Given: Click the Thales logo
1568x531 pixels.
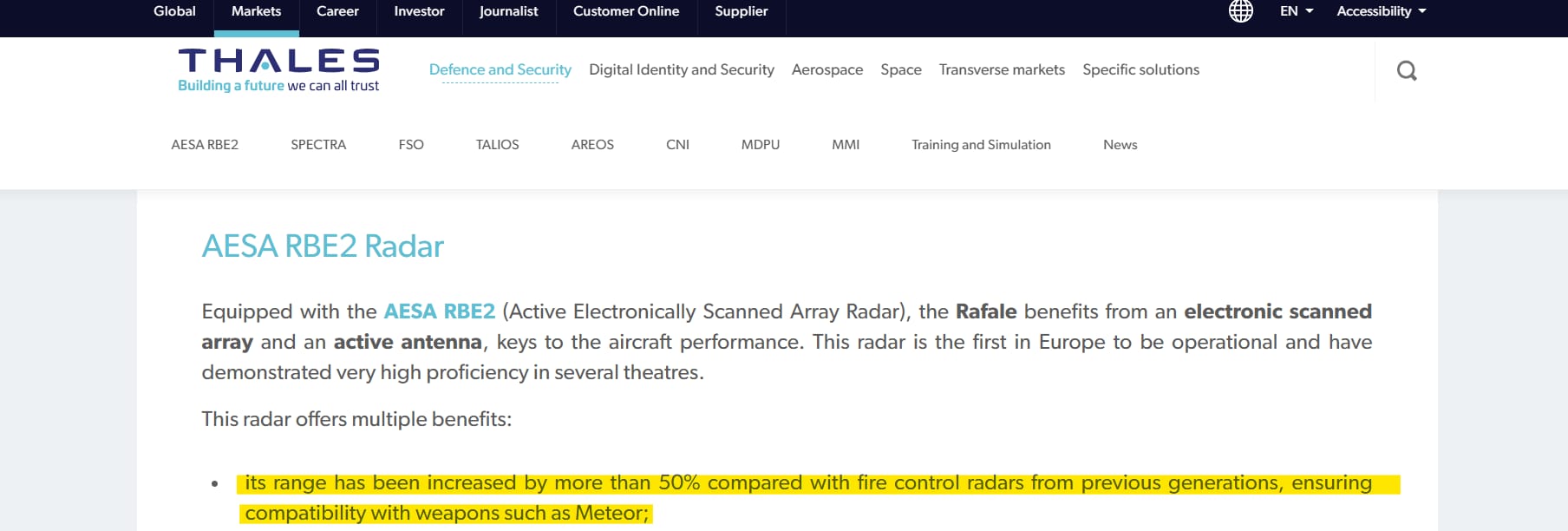Looking at the screenshot, I should 278,69.
